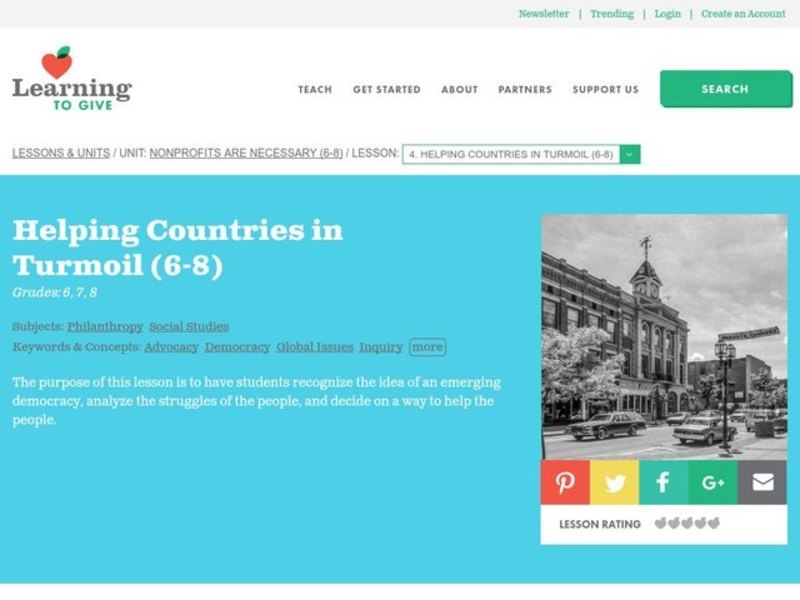Expand the keywords list with 'more'
Image resolution: width=800 pixels, height=600 pixels.
(x=425, y=346)
